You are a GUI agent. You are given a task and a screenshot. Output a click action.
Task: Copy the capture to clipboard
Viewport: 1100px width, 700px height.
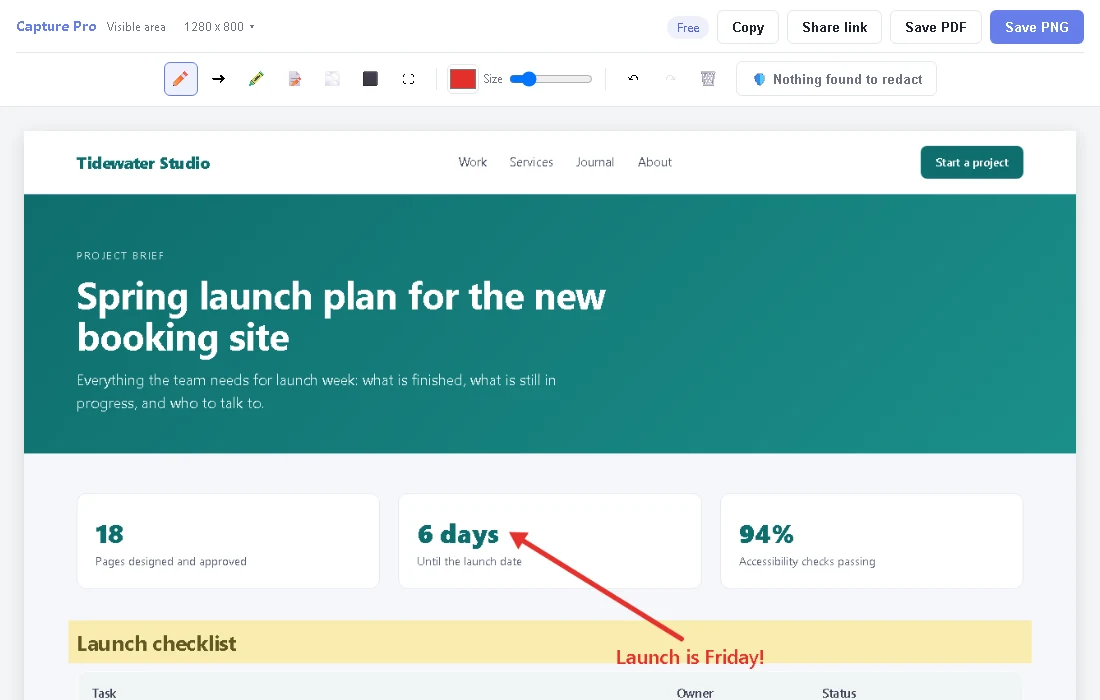coord(748,27)
